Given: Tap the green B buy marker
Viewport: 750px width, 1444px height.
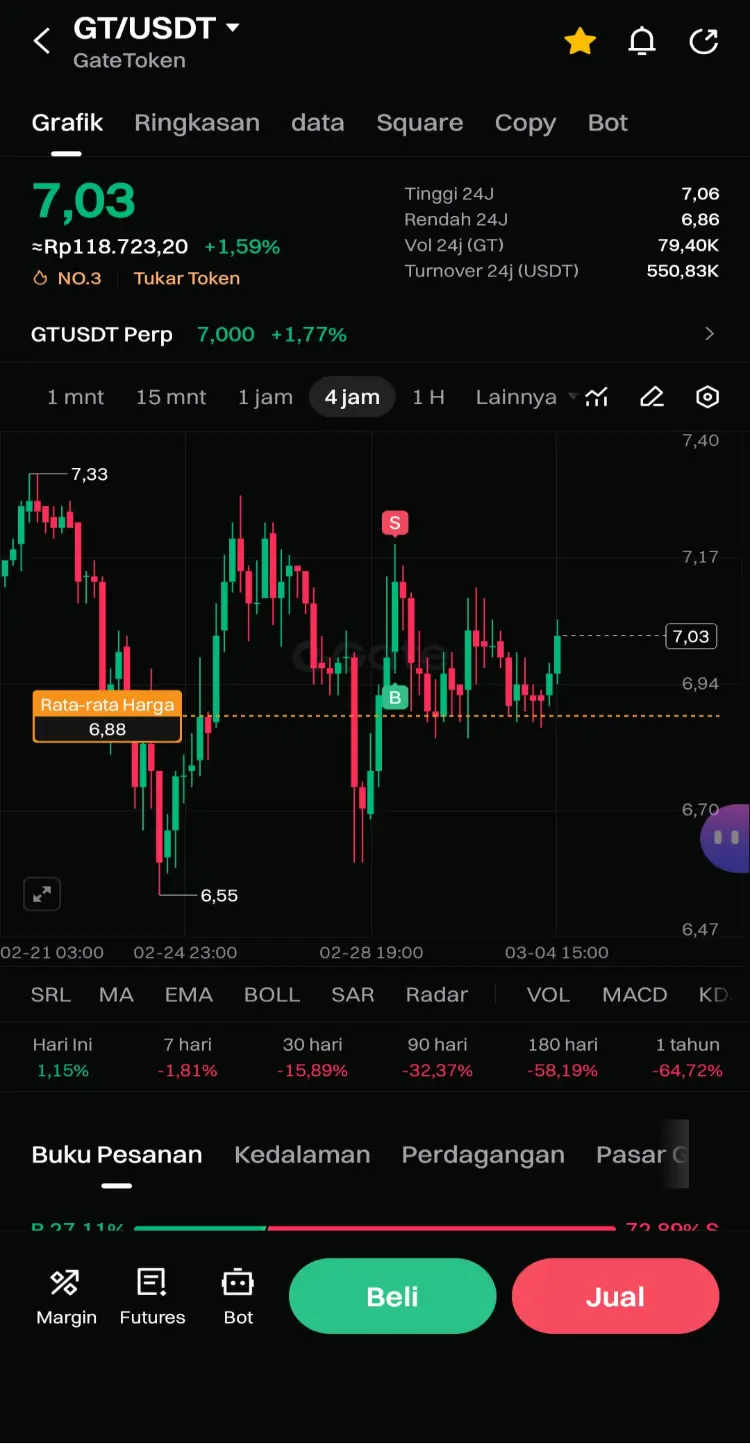Looking at the screenshot, I should point(395,697).
